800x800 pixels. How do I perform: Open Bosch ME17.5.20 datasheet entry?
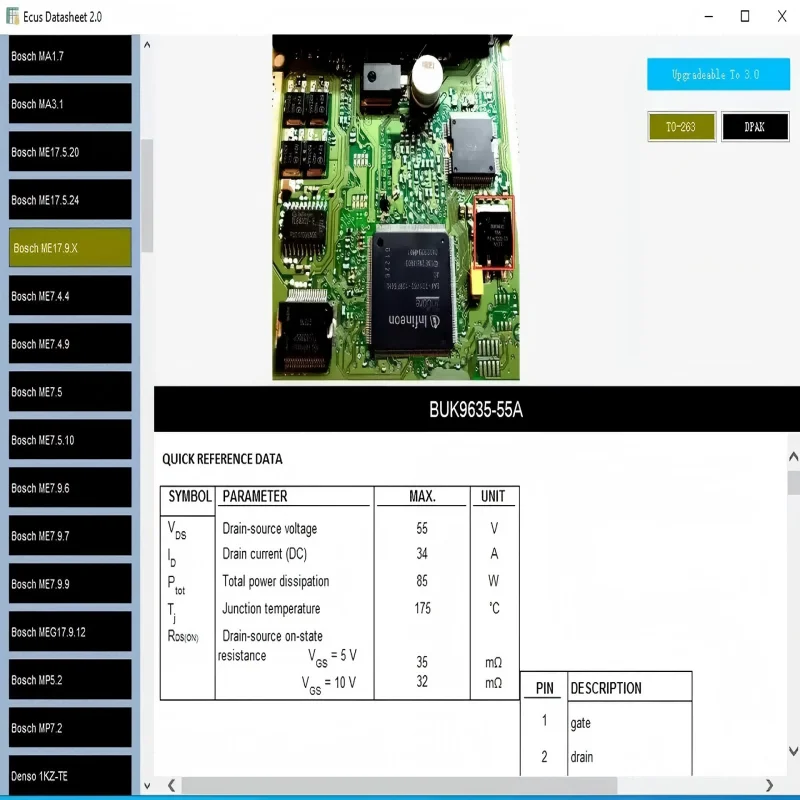69,151
